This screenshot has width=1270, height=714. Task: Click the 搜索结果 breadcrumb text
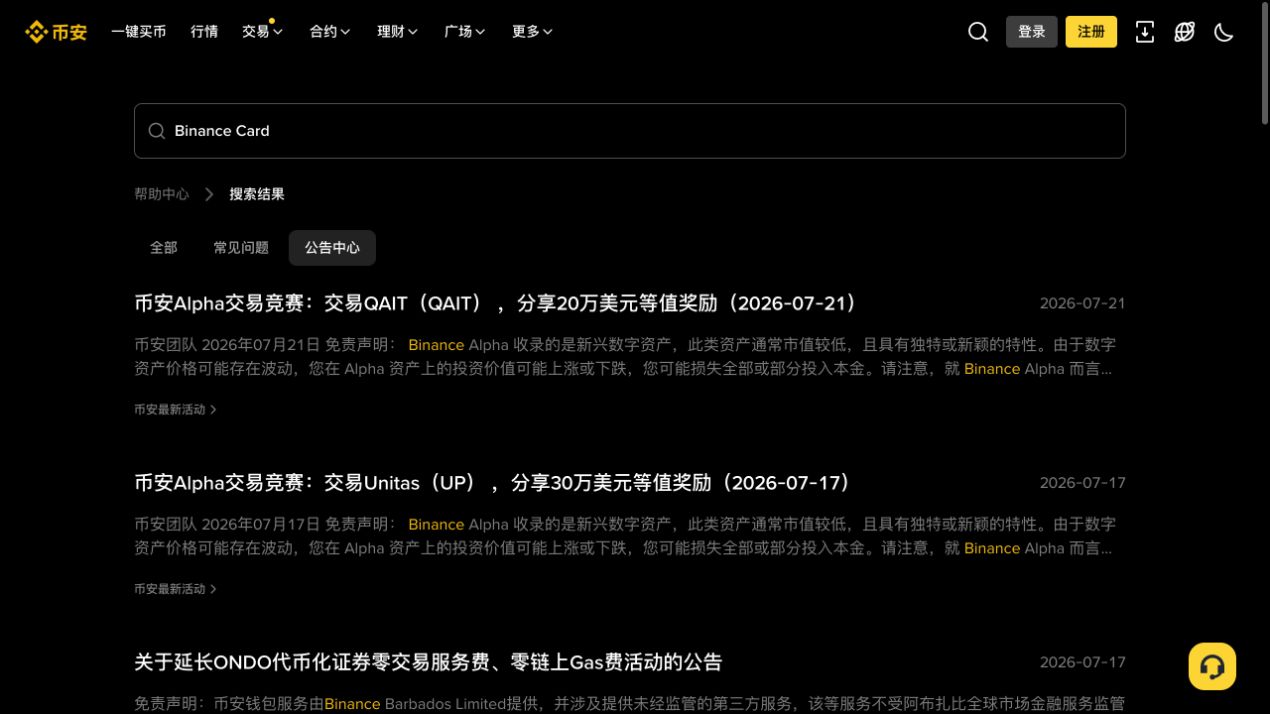pyautogui.click(x=257, y=194)
